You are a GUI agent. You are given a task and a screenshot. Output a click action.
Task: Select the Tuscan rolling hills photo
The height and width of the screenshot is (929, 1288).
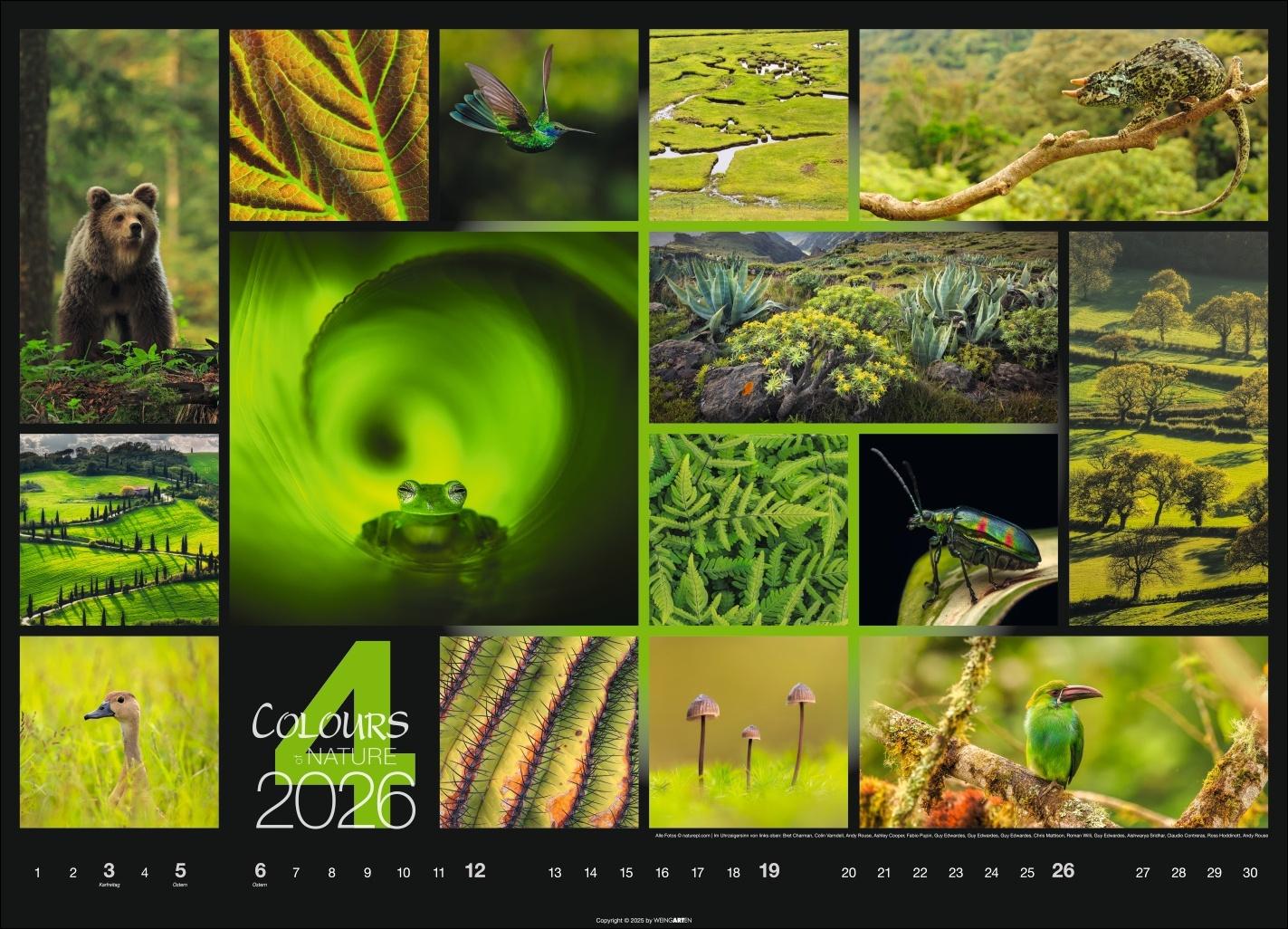pyautogui.click(x=118, y=530)
